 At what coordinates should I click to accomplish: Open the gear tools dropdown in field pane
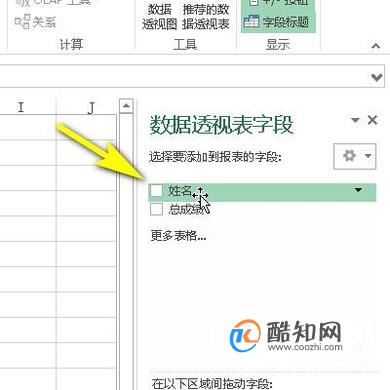coord(355,156)
